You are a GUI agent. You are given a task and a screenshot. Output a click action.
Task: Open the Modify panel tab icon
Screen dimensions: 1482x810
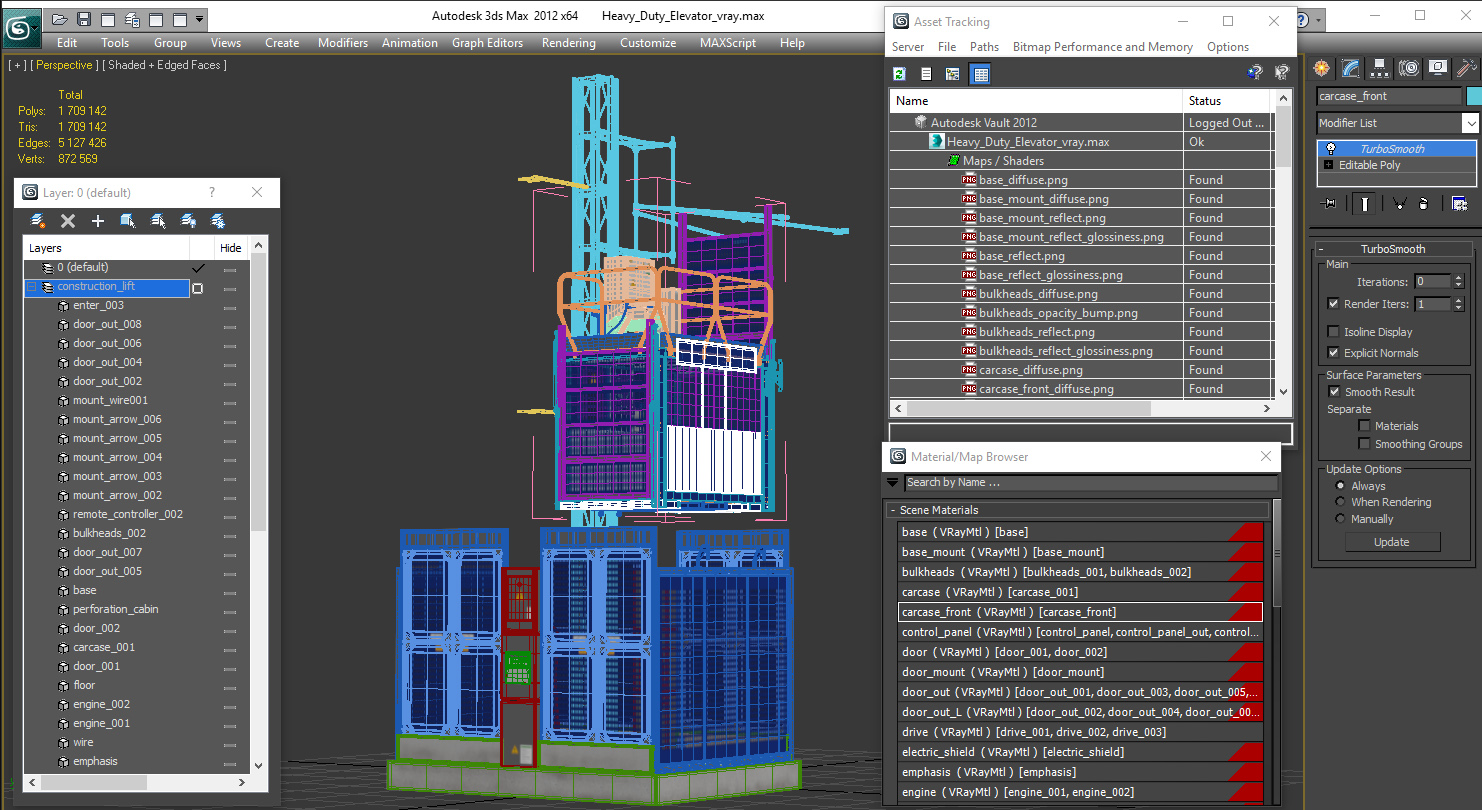click(1351, 68)
